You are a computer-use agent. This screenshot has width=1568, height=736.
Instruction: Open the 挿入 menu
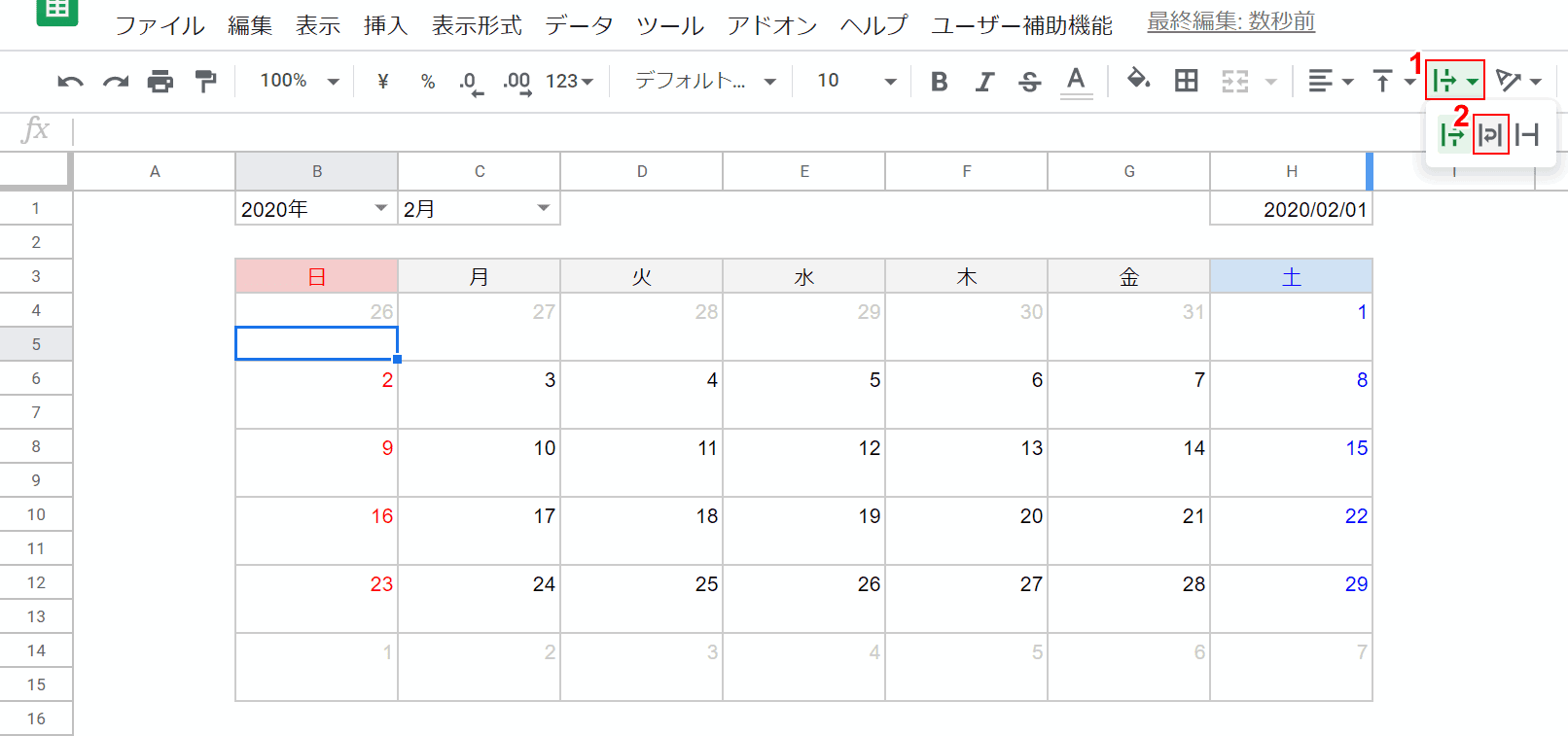pyautogui.click(x=386, y=26)
